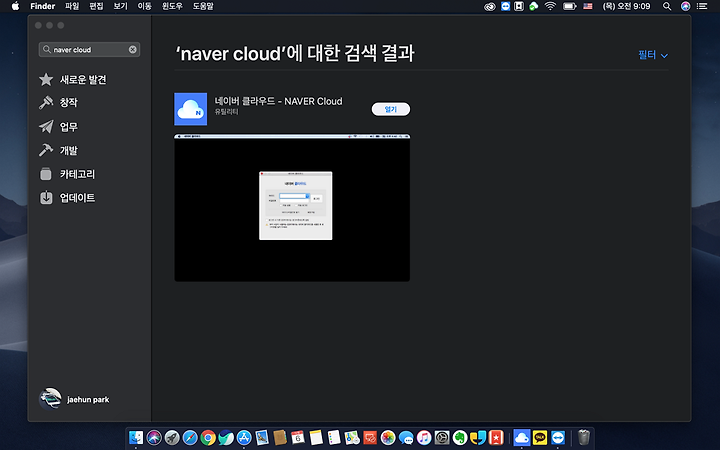This screenshot has height=450, width=720.
Task: Open the 보기 (View) menu
Action: 120,6
